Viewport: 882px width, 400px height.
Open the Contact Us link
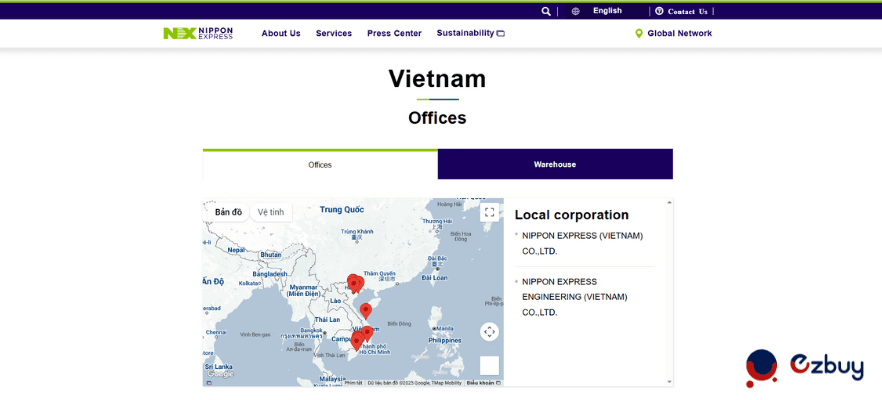[x=687, y=11]
